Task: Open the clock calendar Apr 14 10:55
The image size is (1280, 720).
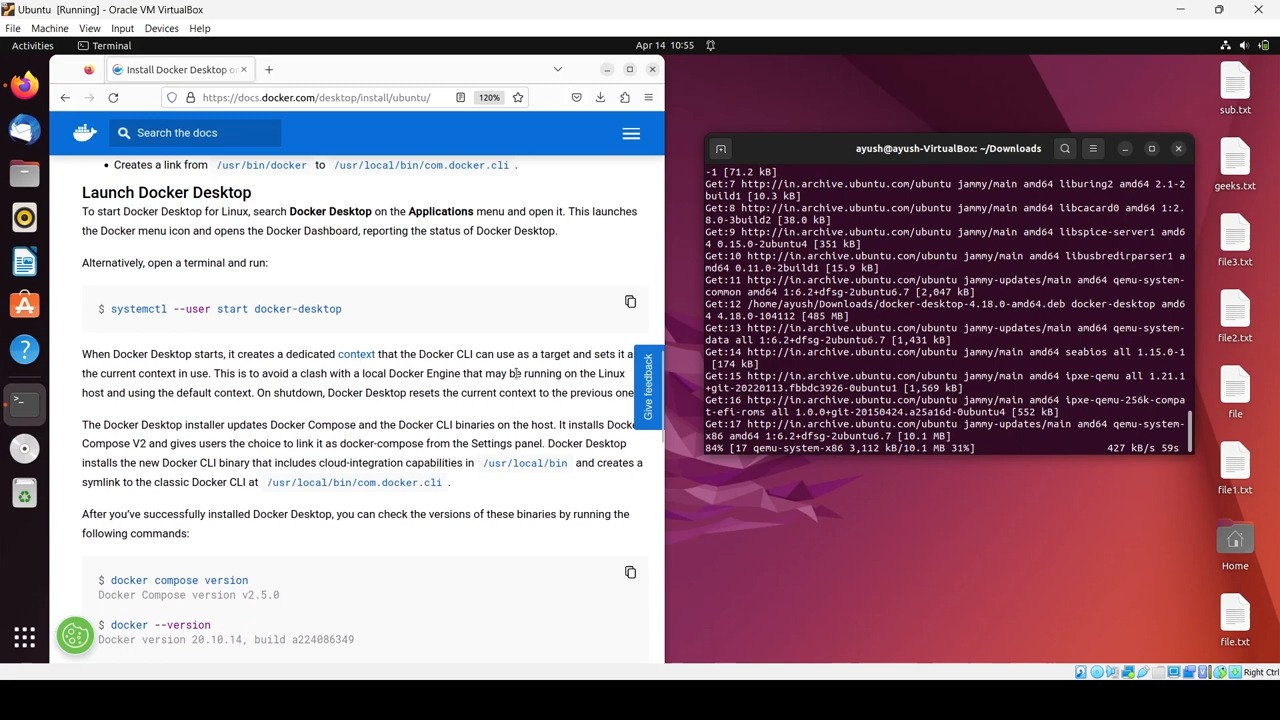Action: coord(665,45)
